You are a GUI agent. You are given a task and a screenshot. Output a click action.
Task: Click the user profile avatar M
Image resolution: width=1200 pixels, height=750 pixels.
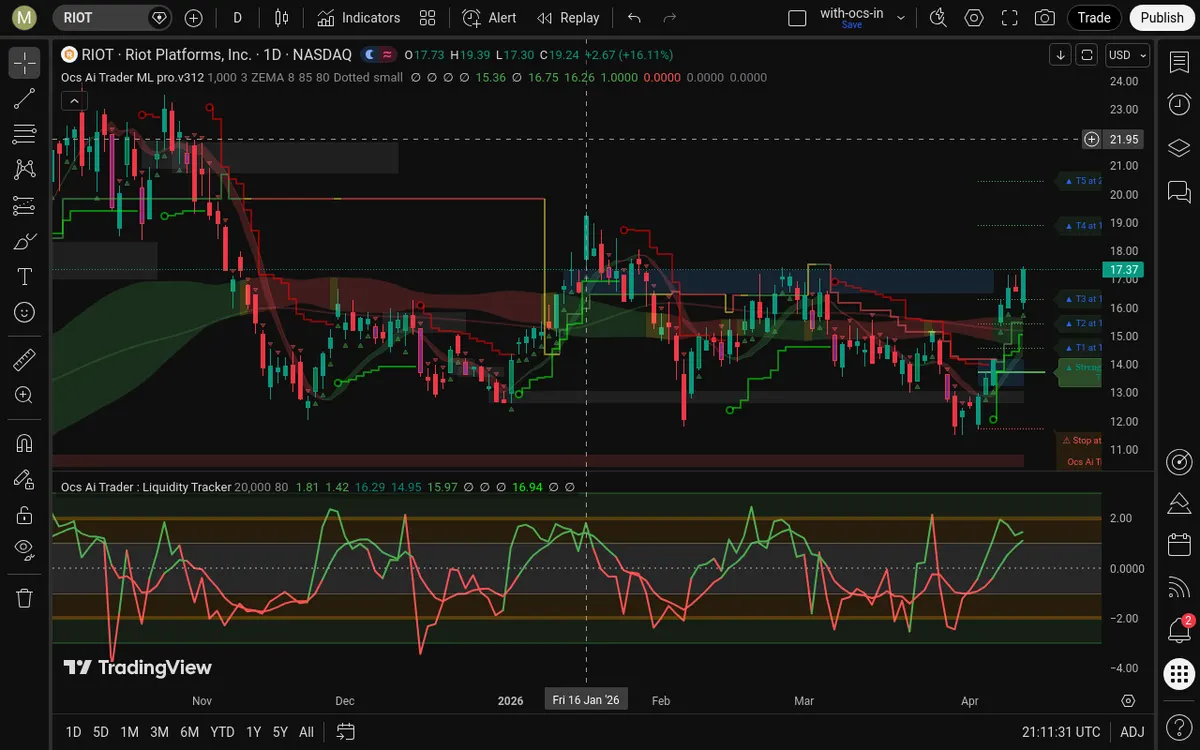coord(25,17)
